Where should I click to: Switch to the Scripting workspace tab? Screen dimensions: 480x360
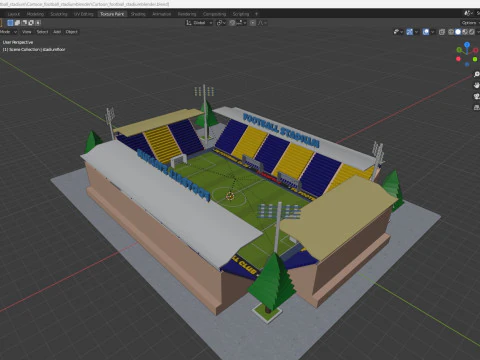coord(241,14)
